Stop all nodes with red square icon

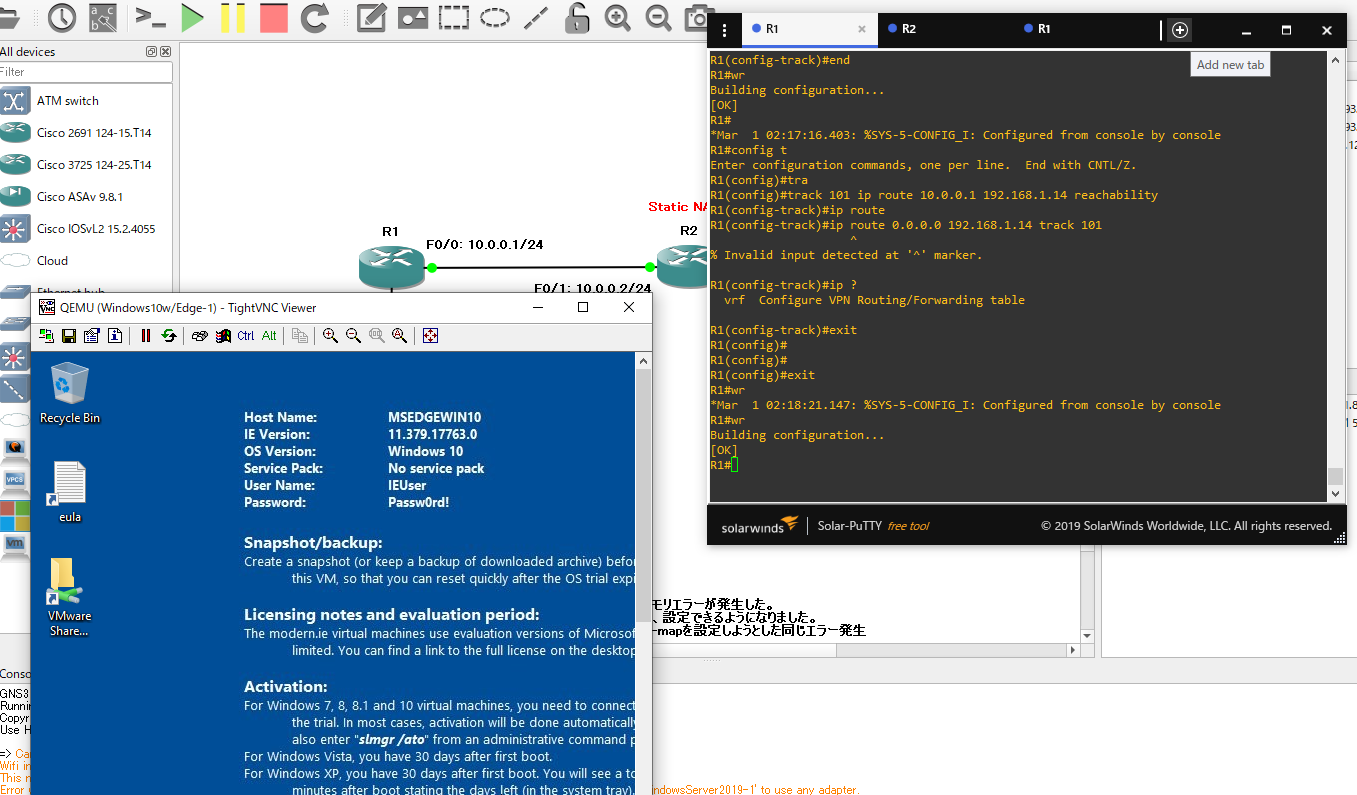pyautogui.click(x=273, y=16)
